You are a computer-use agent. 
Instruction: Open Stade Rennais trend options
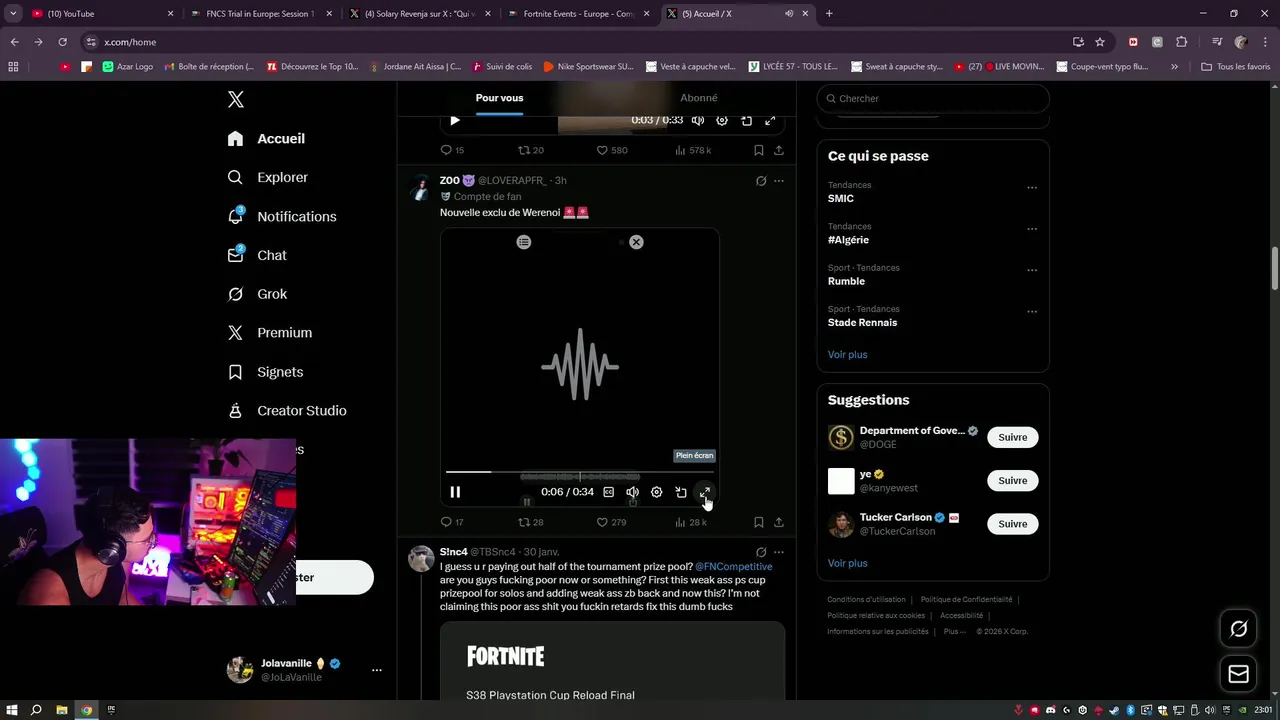1032,312
